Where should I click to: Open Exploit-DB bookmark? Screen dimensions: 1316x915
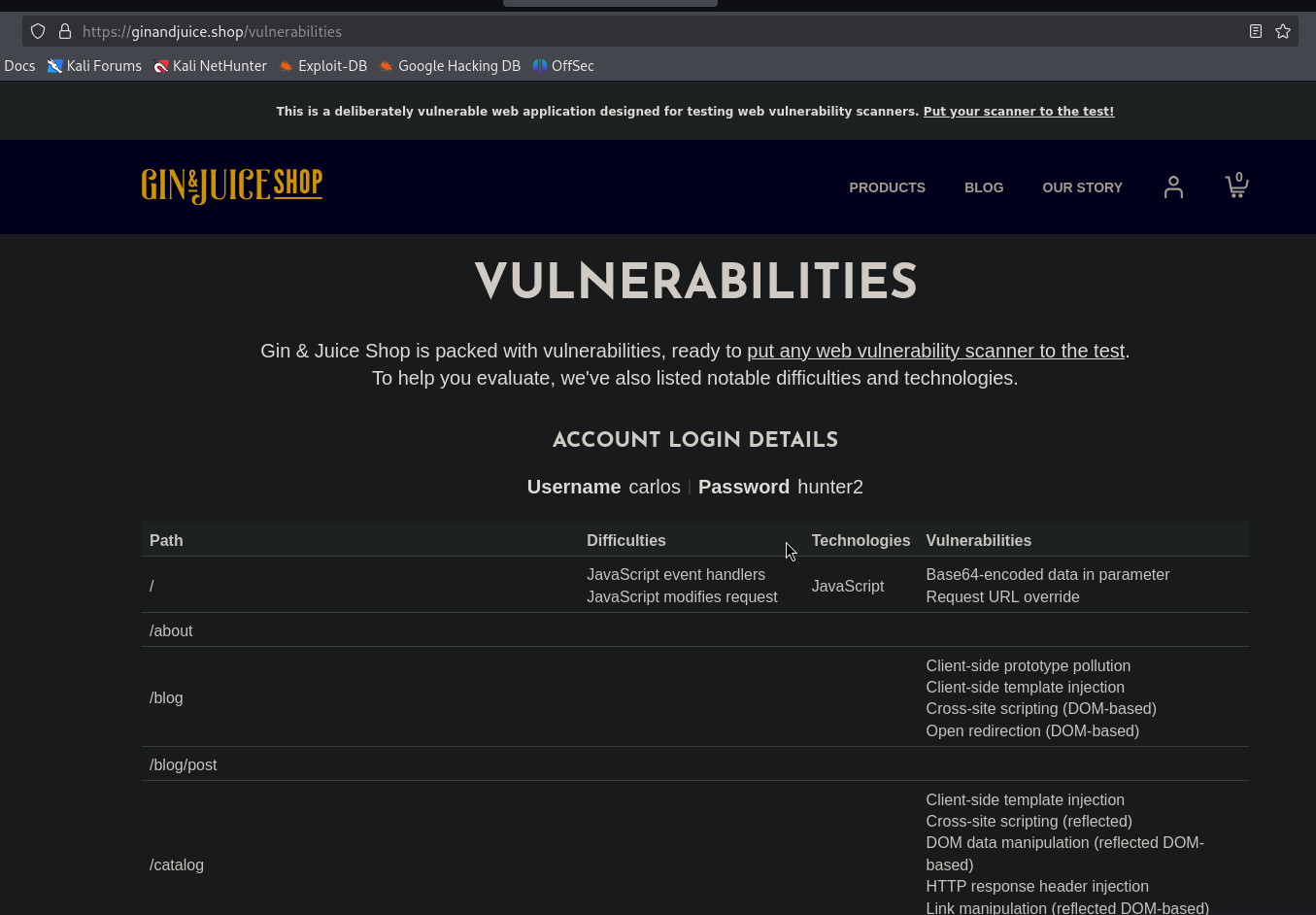point(322,66)
